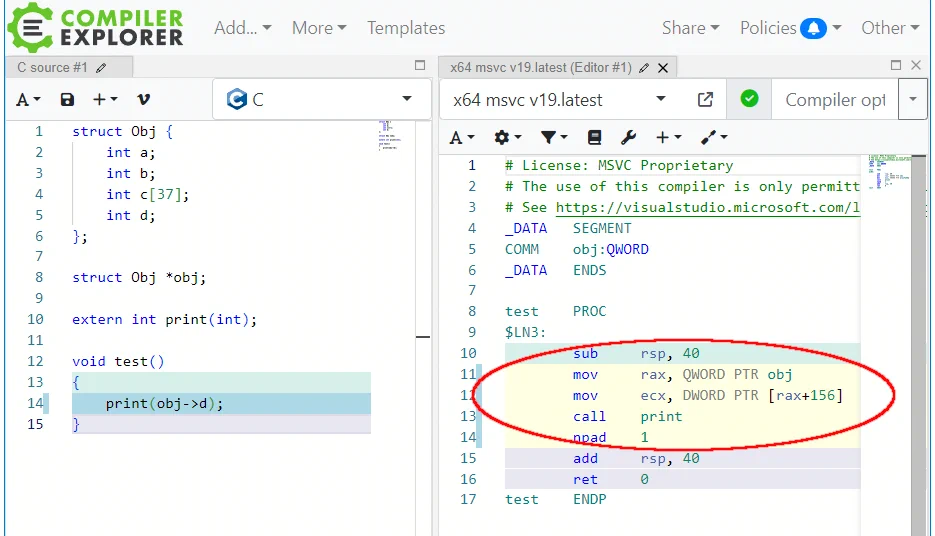
Task: Open compiler overrides wrench icon
Action: pos(628,138)
